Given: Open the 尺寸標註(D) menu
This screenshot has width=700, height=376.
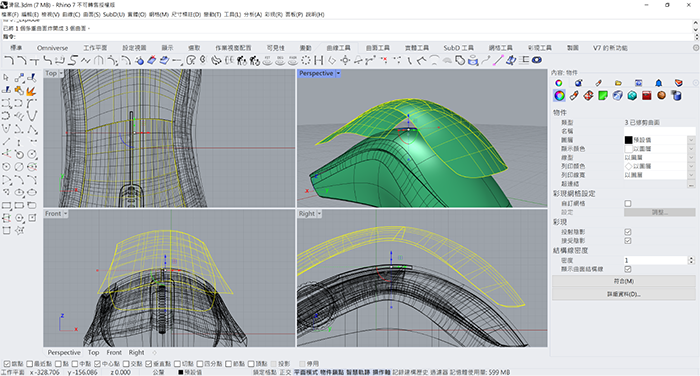Looking at the screenshot, I should pos(186,14).
